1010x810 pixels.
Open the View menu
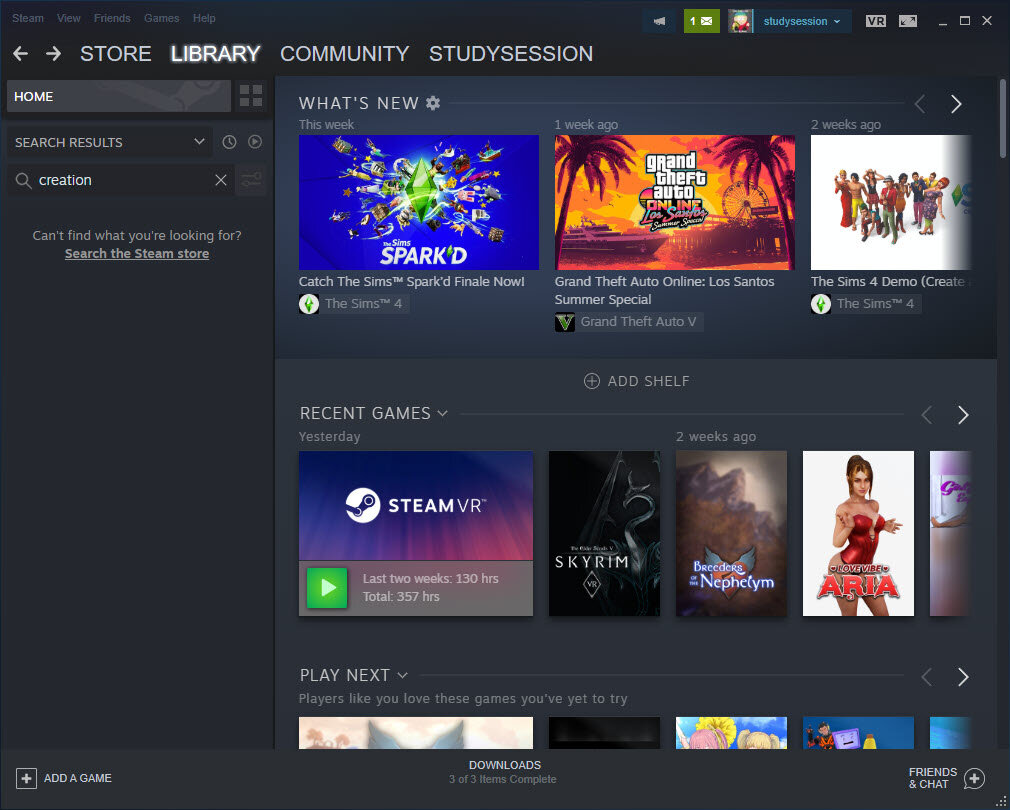68,18
